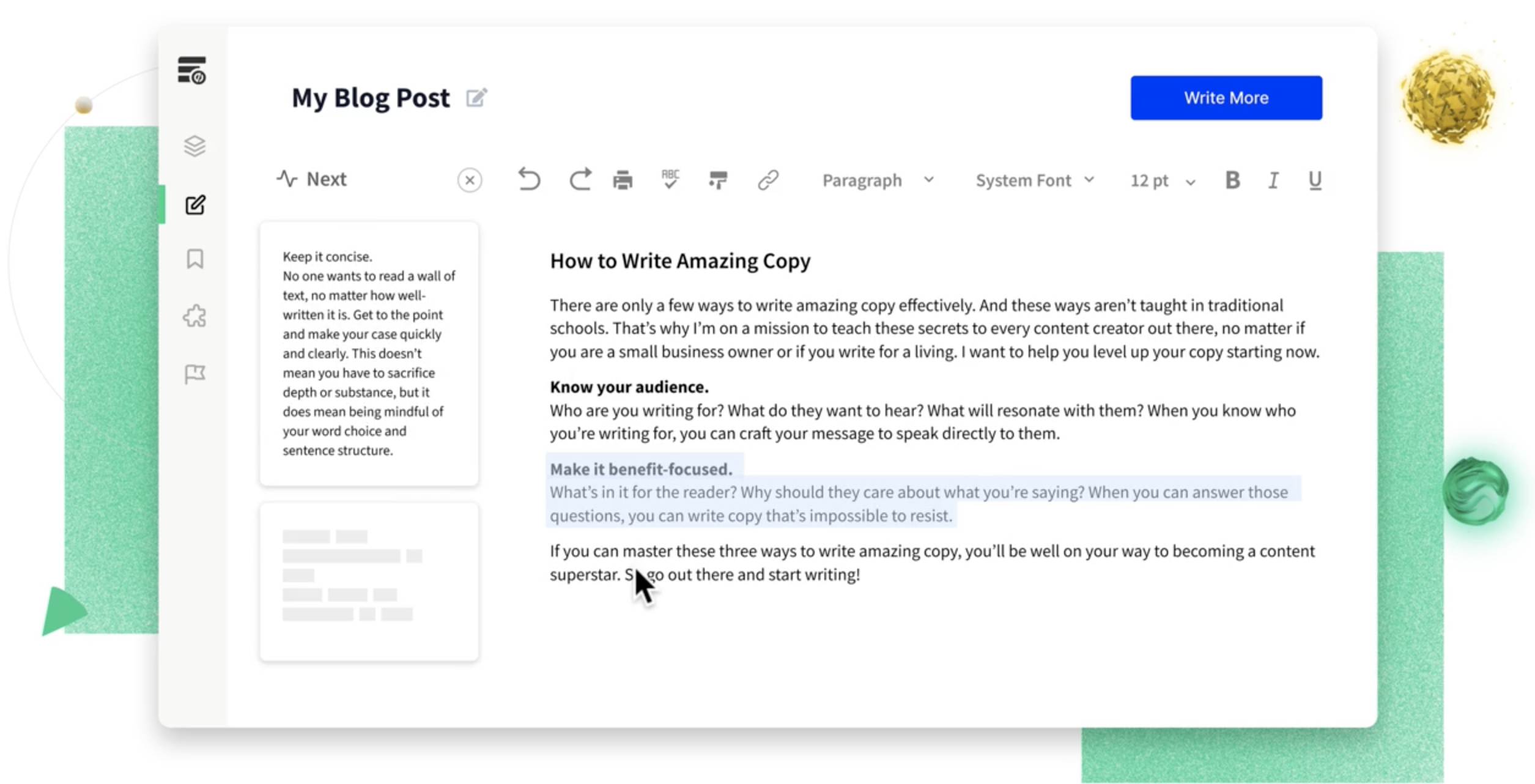
Task: Open the plugins puzzle-piece icon
Action: [194, 315]
